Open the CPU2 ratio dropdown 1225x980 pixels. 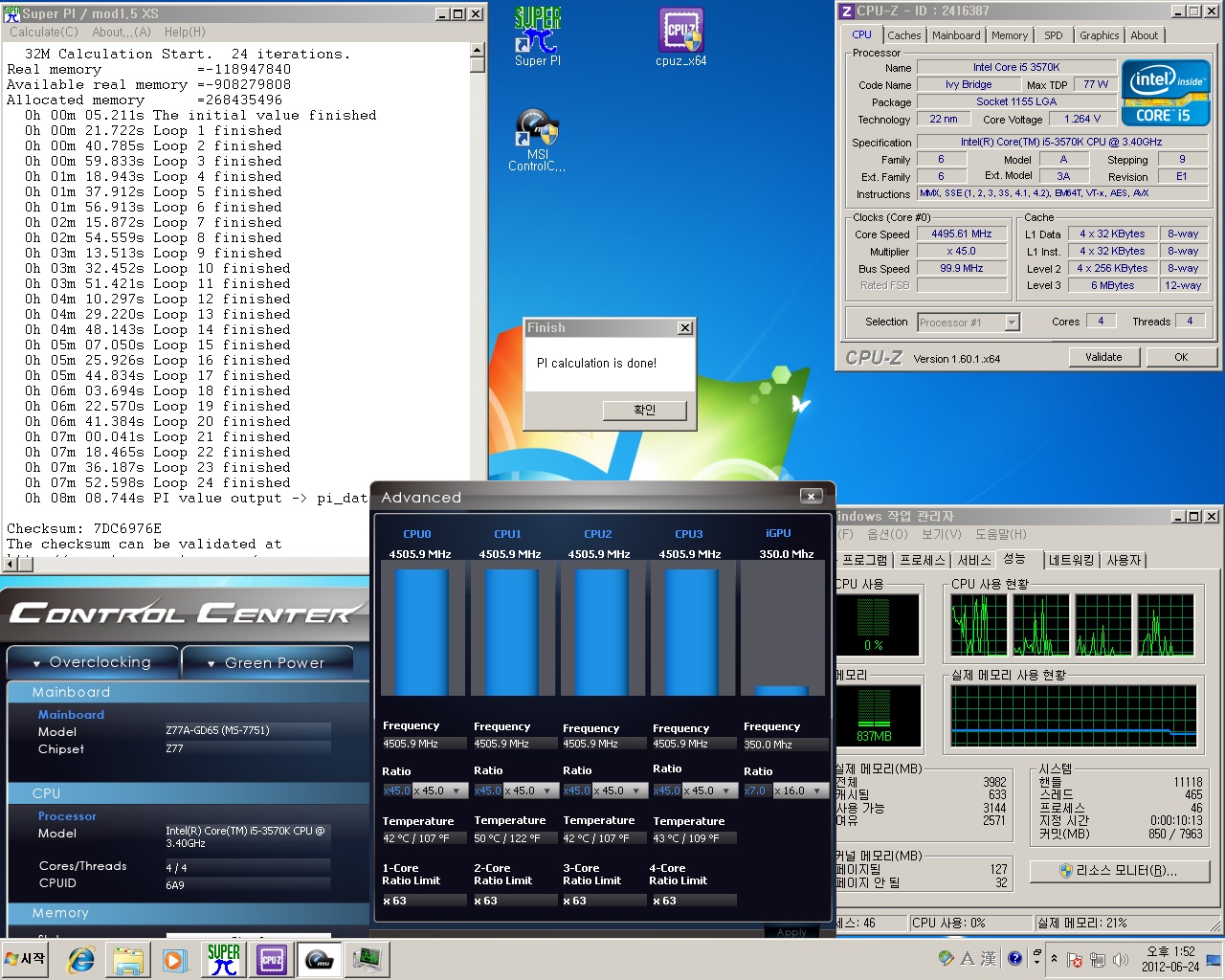point(637,791)
